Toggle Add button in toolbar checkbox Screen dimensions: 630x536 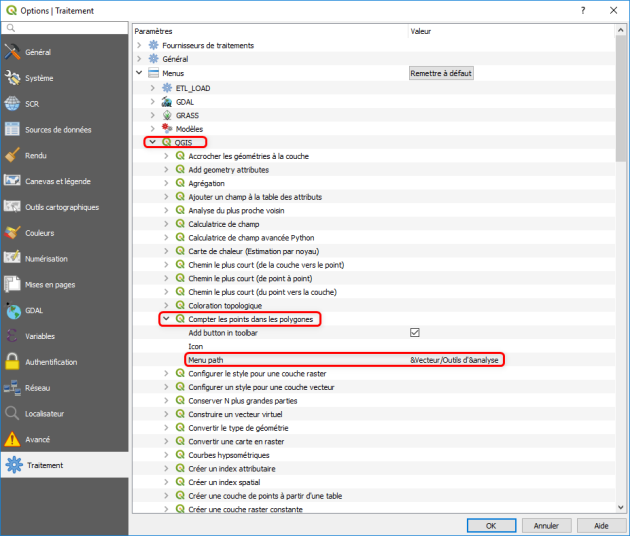[415, 332]
